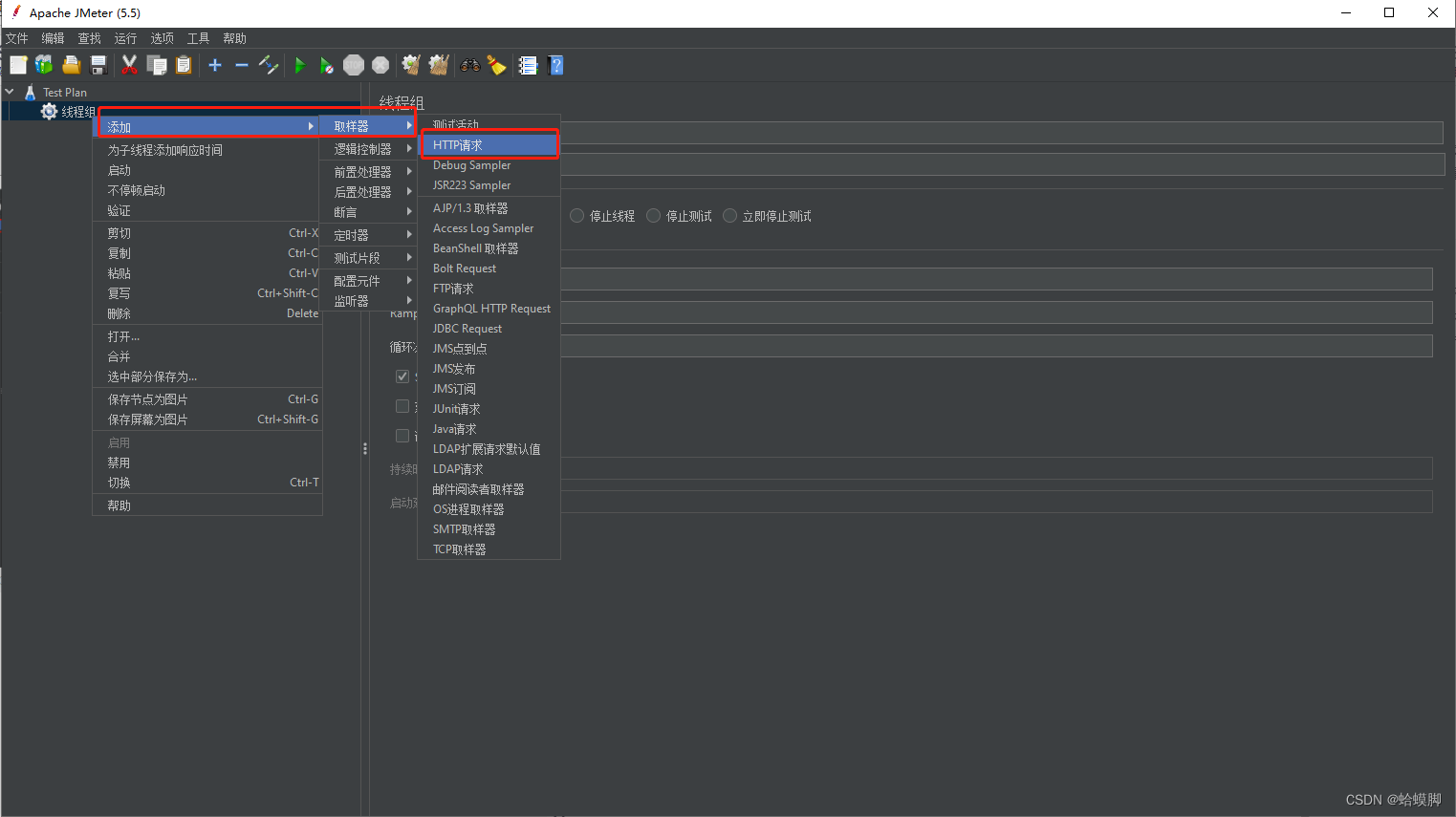Choose HTTP请求 in the sampler submenu

[x=489, y=145]
